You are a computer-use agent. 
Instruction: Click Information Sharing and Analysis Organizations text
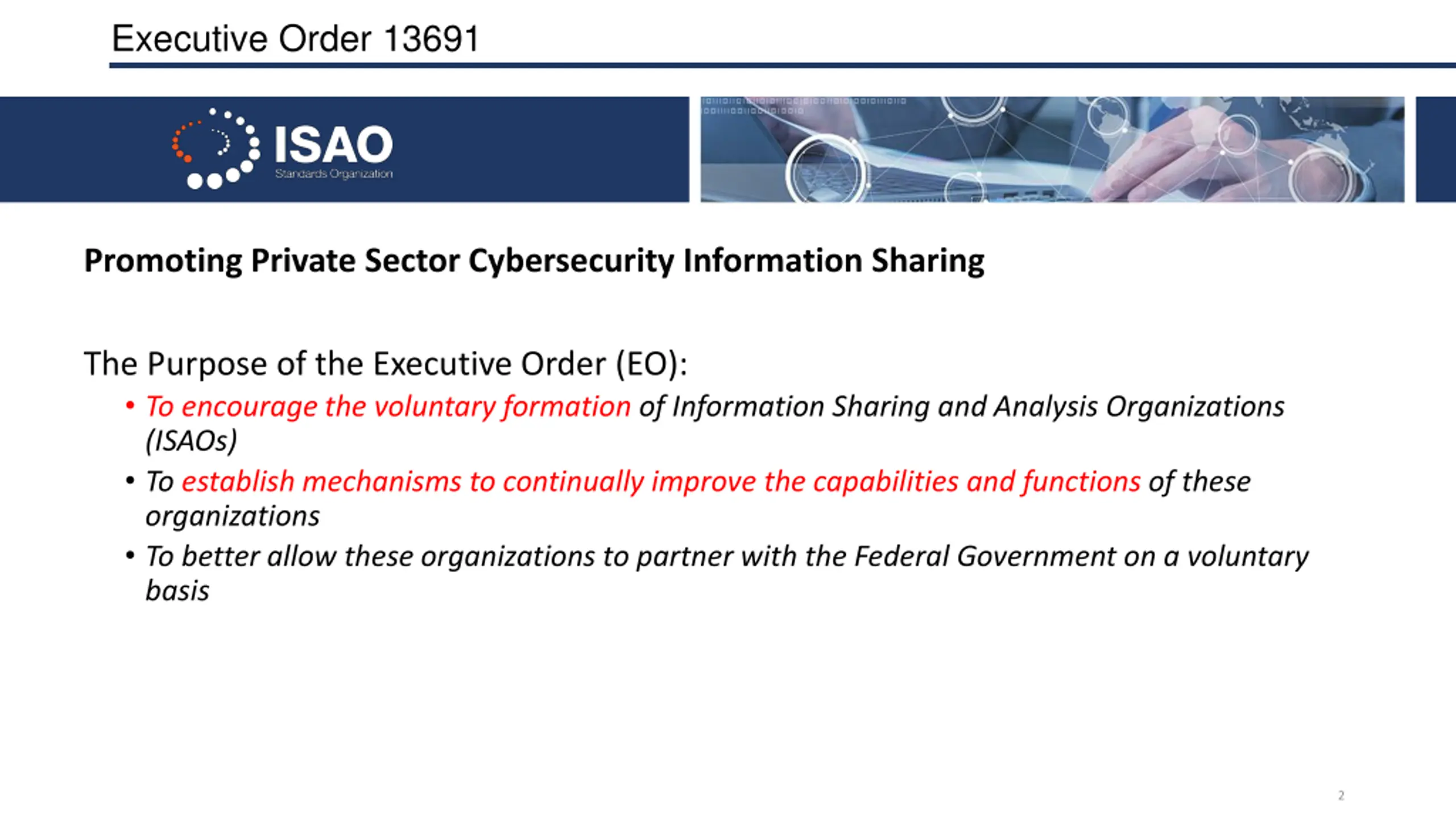(978, 407)
